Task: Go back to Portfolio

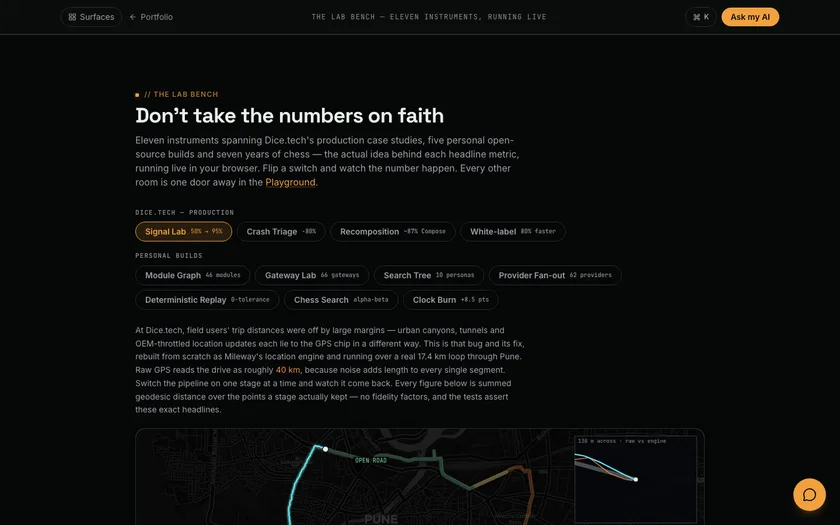Action: click(151, 17)
